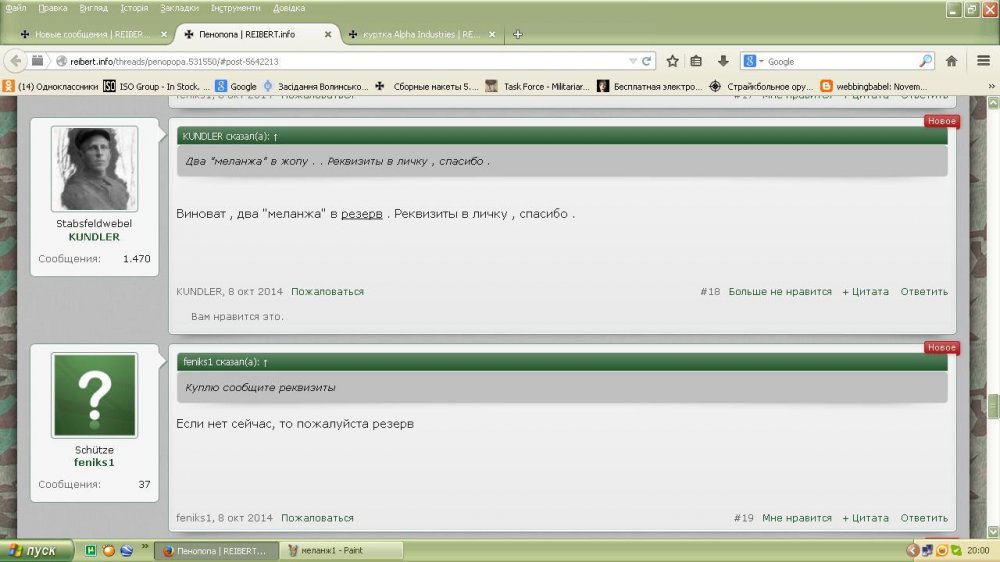Click the search magnifier icon in Google box

coord(926,61)
